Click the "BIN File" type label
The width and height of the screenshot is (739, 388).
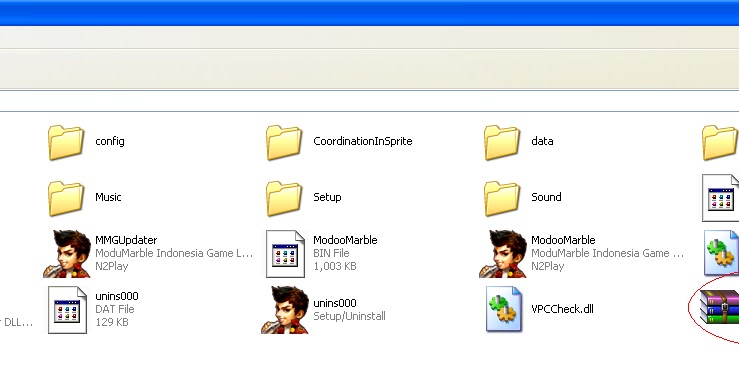[331, 253]
